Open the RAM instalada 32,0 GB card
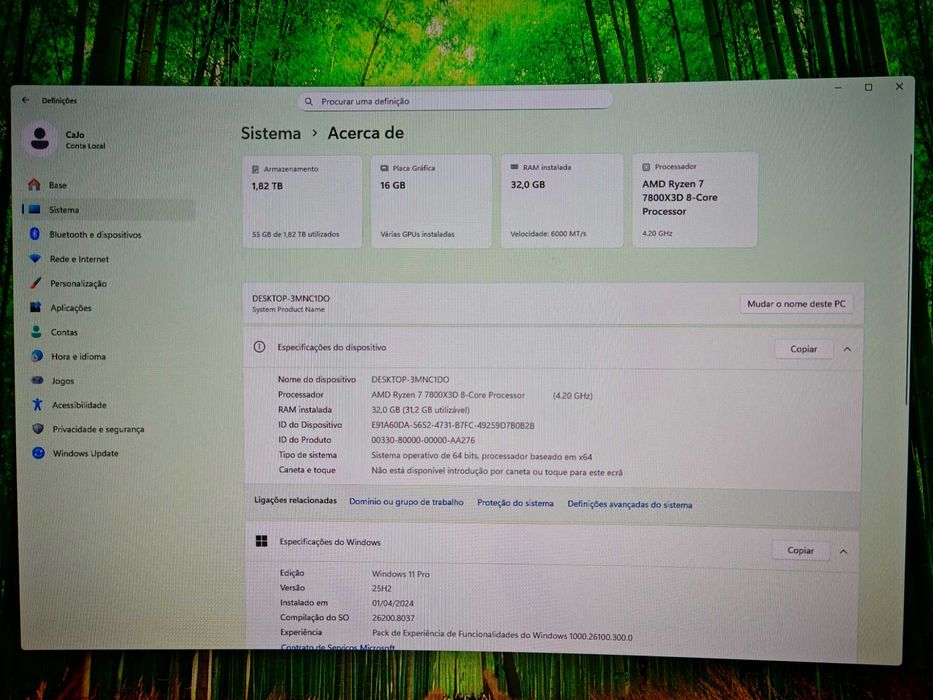This screenshot has height=700, width=933. [x=562, y=201]
